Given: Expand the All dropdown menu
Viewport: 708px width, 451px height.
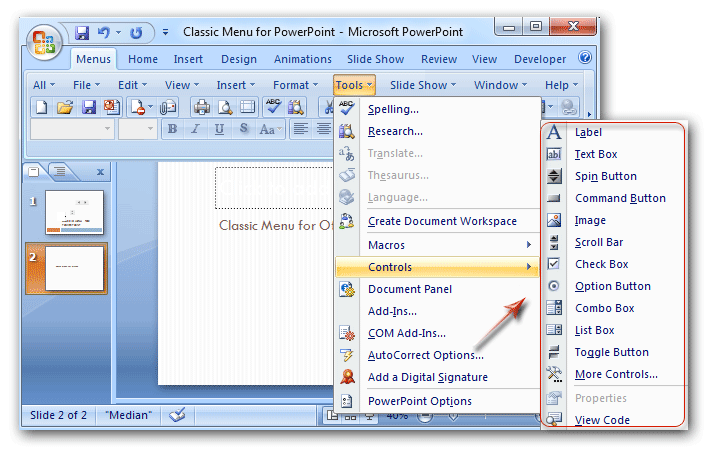Looking at the screenshot, I should coord(44,85).
